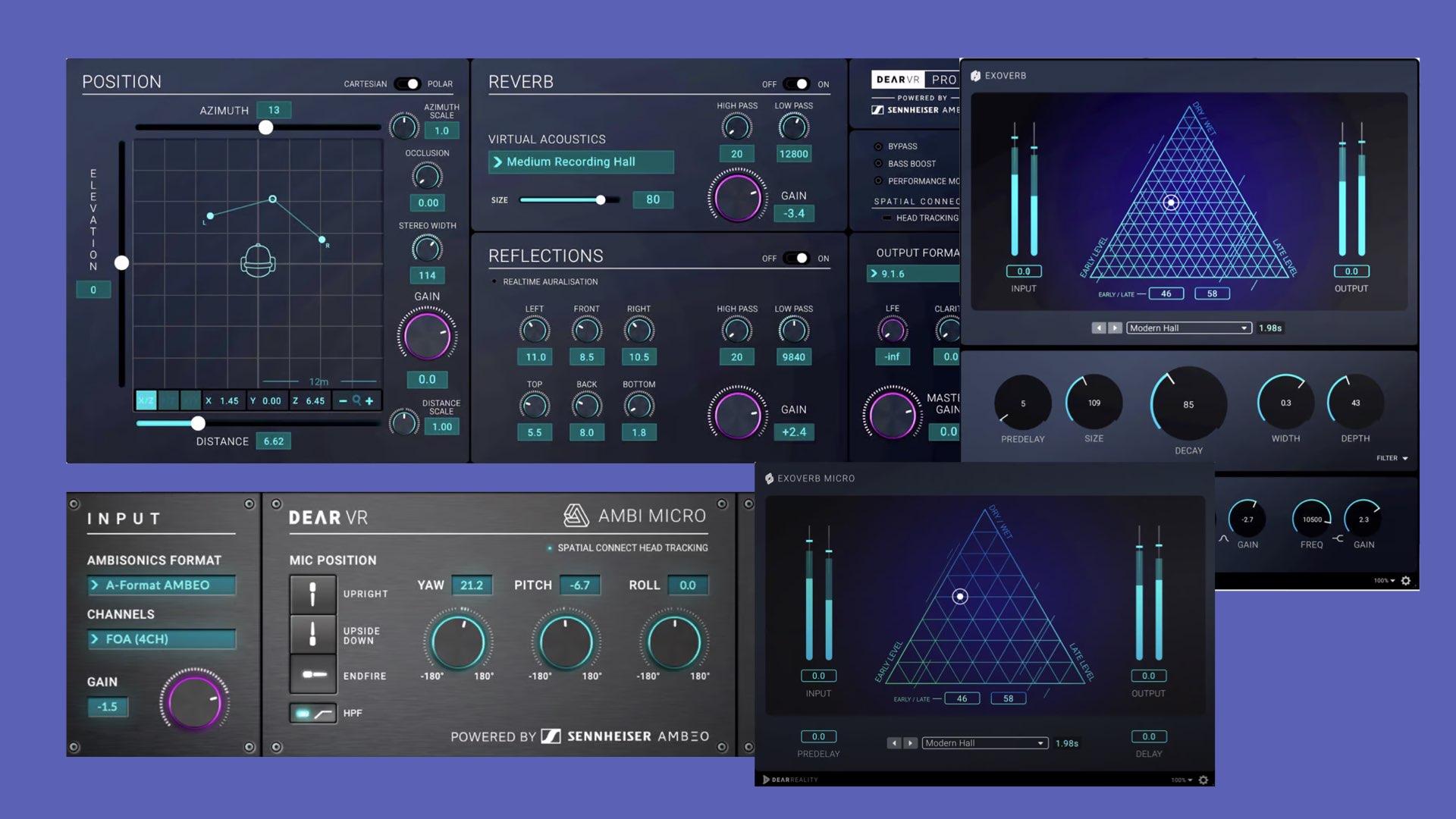
Task: Toggle the Reverb OFF/ON switch
Action: click(x=796, y=84)
